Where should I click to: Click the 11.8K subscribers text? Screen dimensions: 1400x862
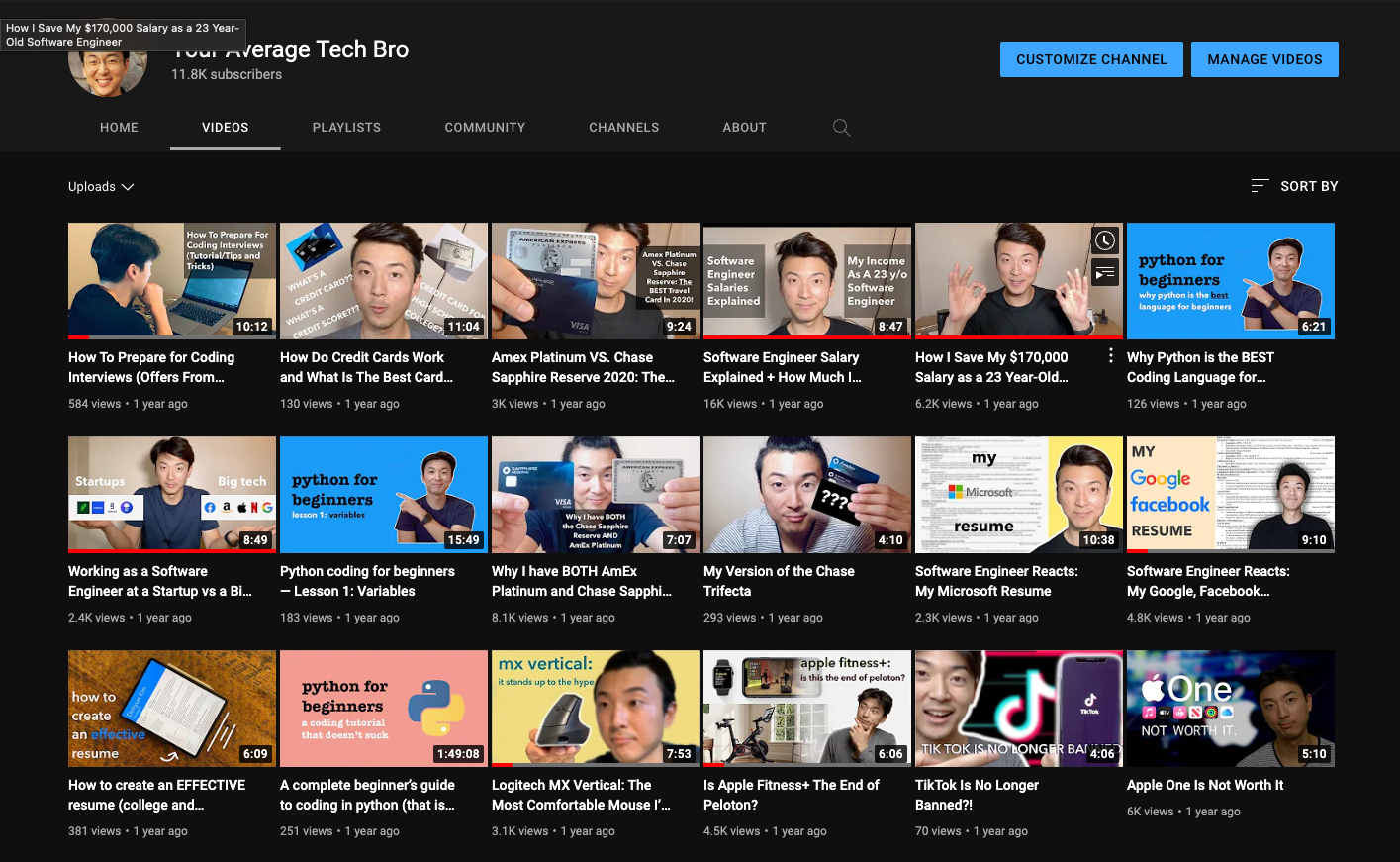pyautogui.click(x=227, y=74)
